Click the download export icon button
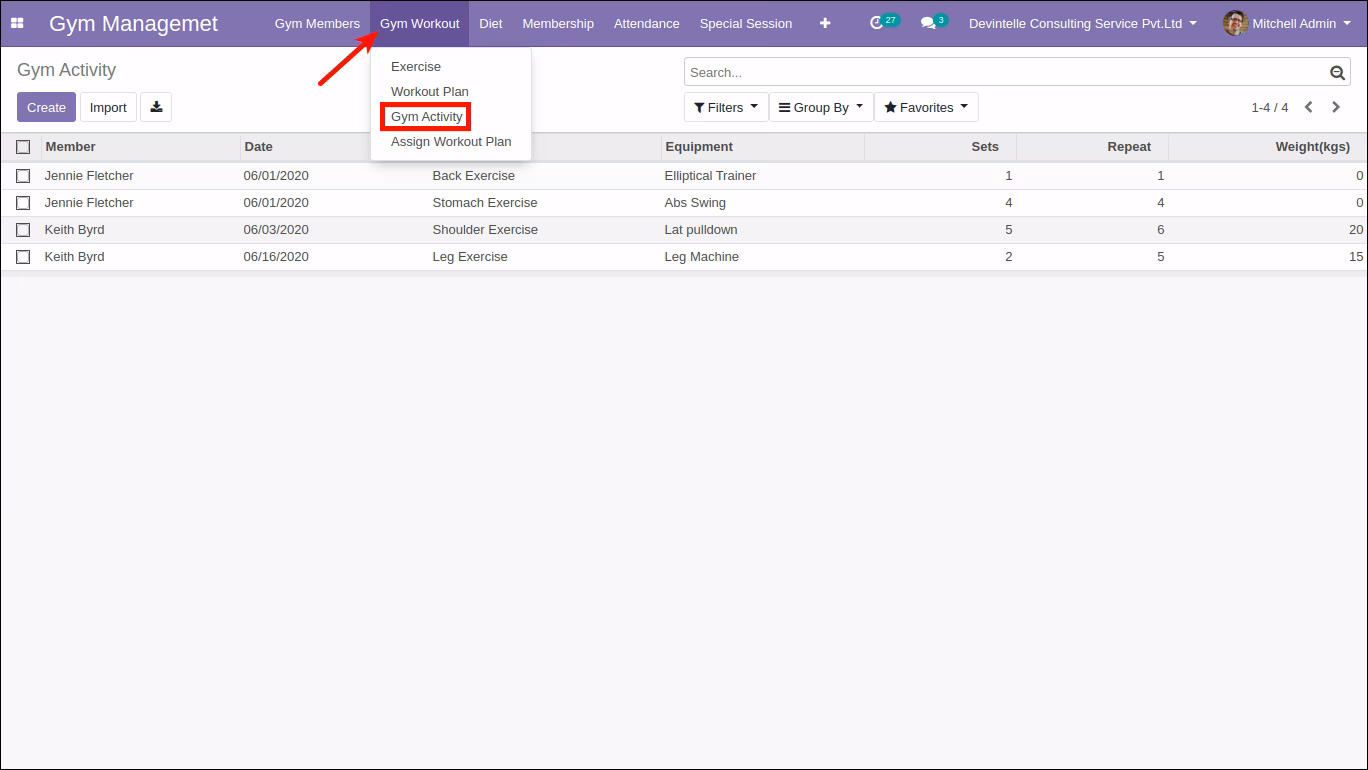The height and width of the screenshot is (770, 1368). 156,107
